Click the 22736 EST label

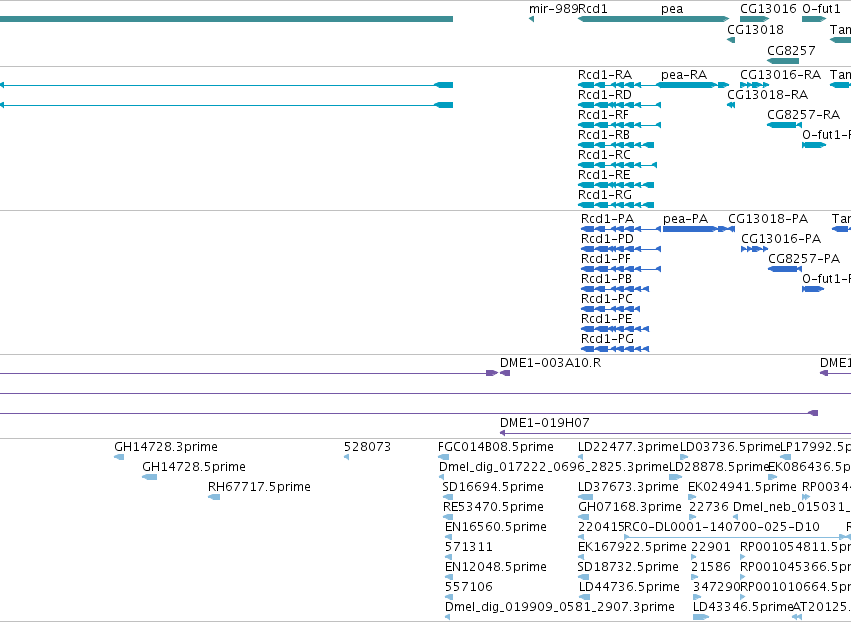(x=709, y=507)
